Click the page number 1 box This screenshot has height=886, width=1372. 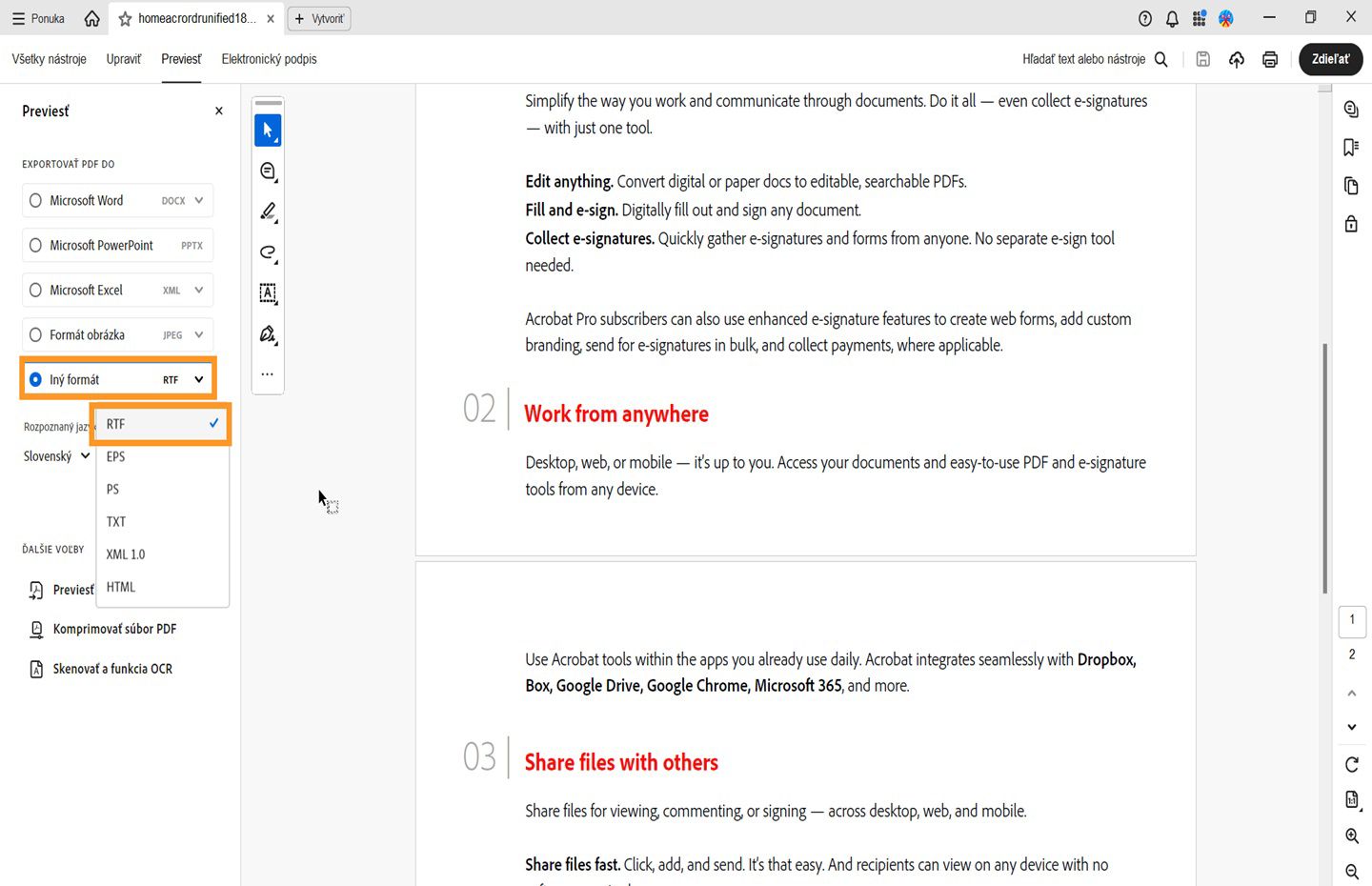pos(1352,620)
